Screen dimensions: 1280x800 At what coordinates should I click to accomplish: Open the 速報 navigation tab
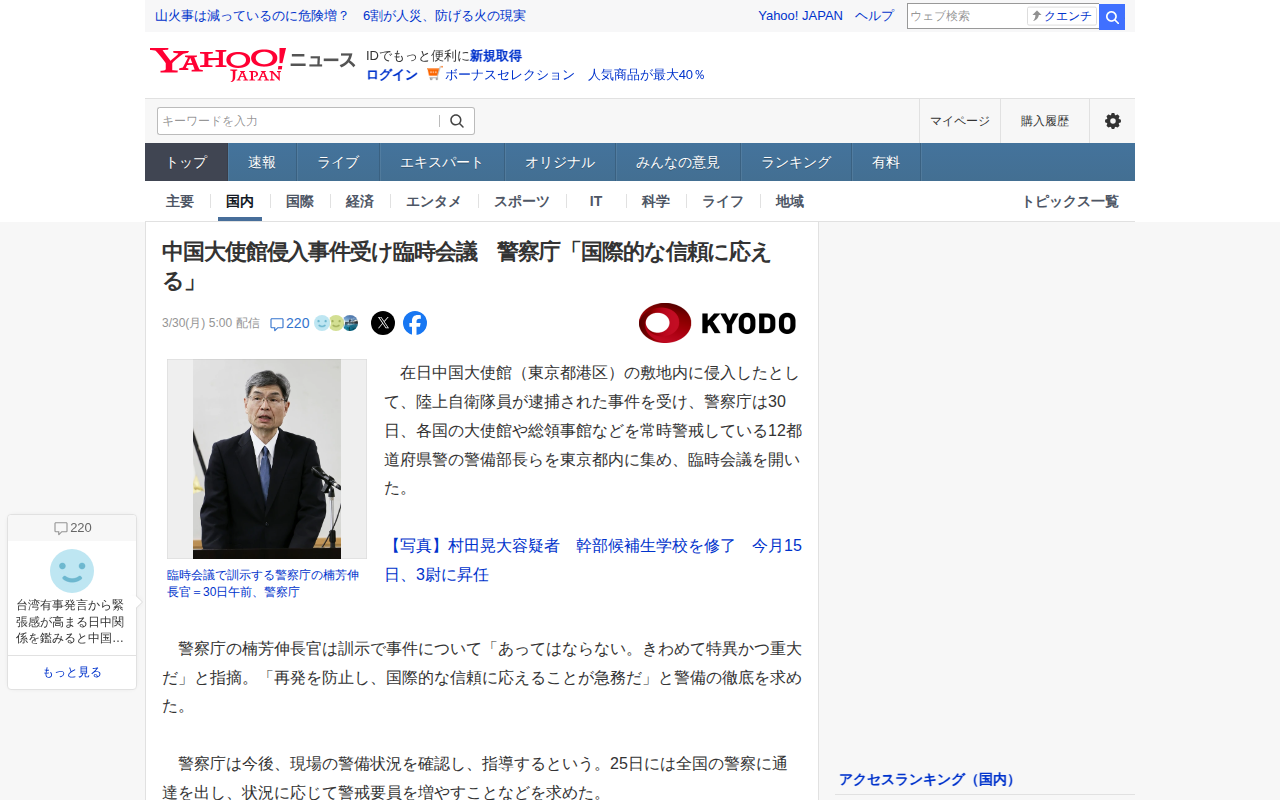pyautogui.click(x=262, y=162)
